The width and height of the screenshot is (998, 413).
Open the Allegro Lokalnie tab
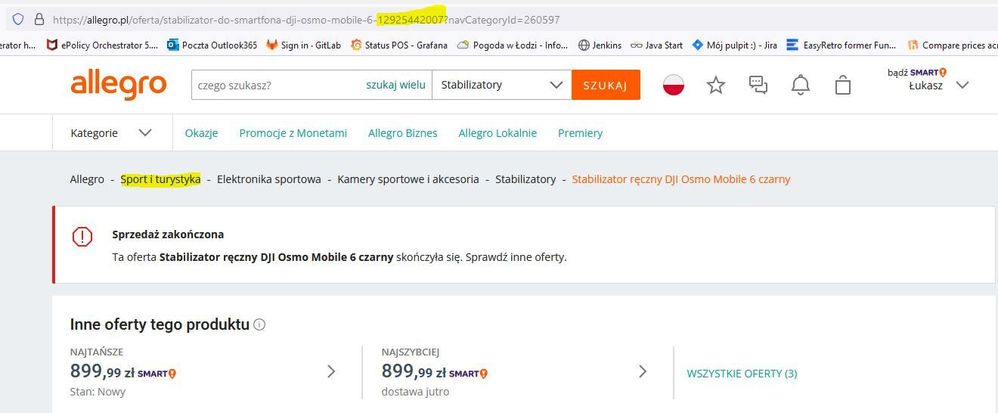click(x=498, y=133)
